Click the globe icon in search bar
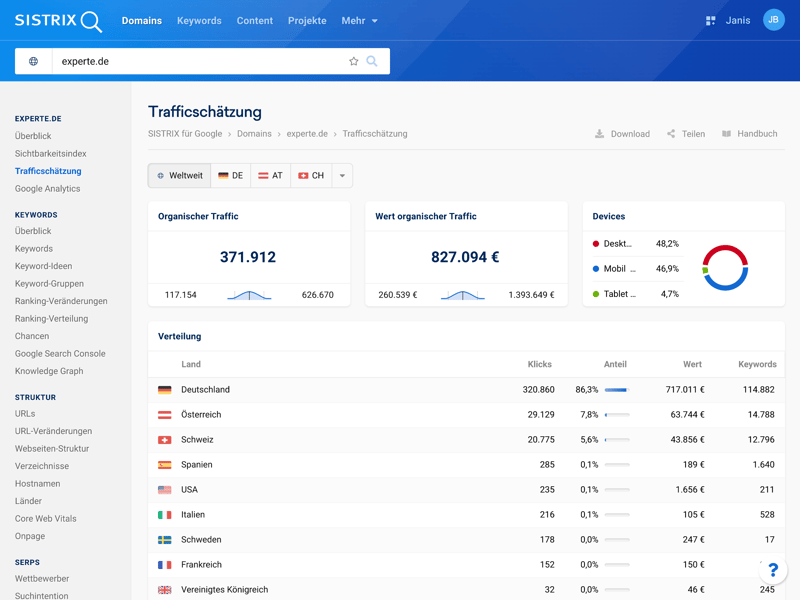 point(33,61)
